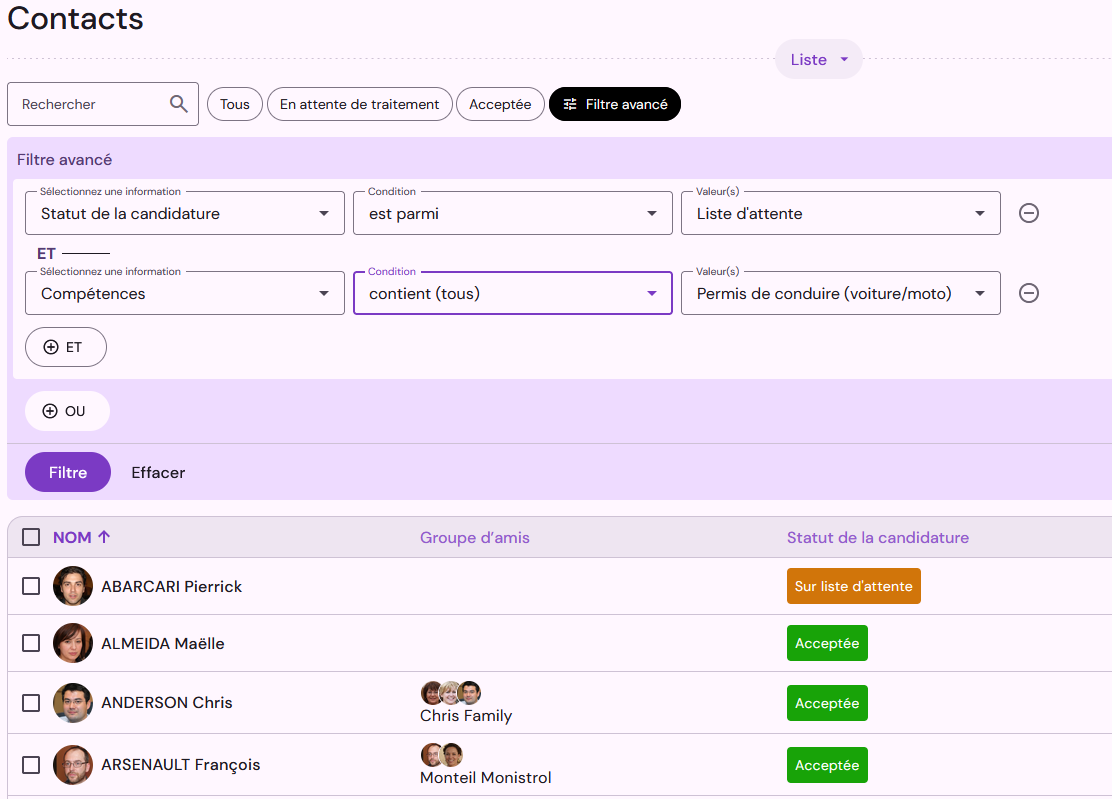Click the search magnifier icon
Image resolution: width=1112 pixels, height=799 pixels.
point(179,104)
